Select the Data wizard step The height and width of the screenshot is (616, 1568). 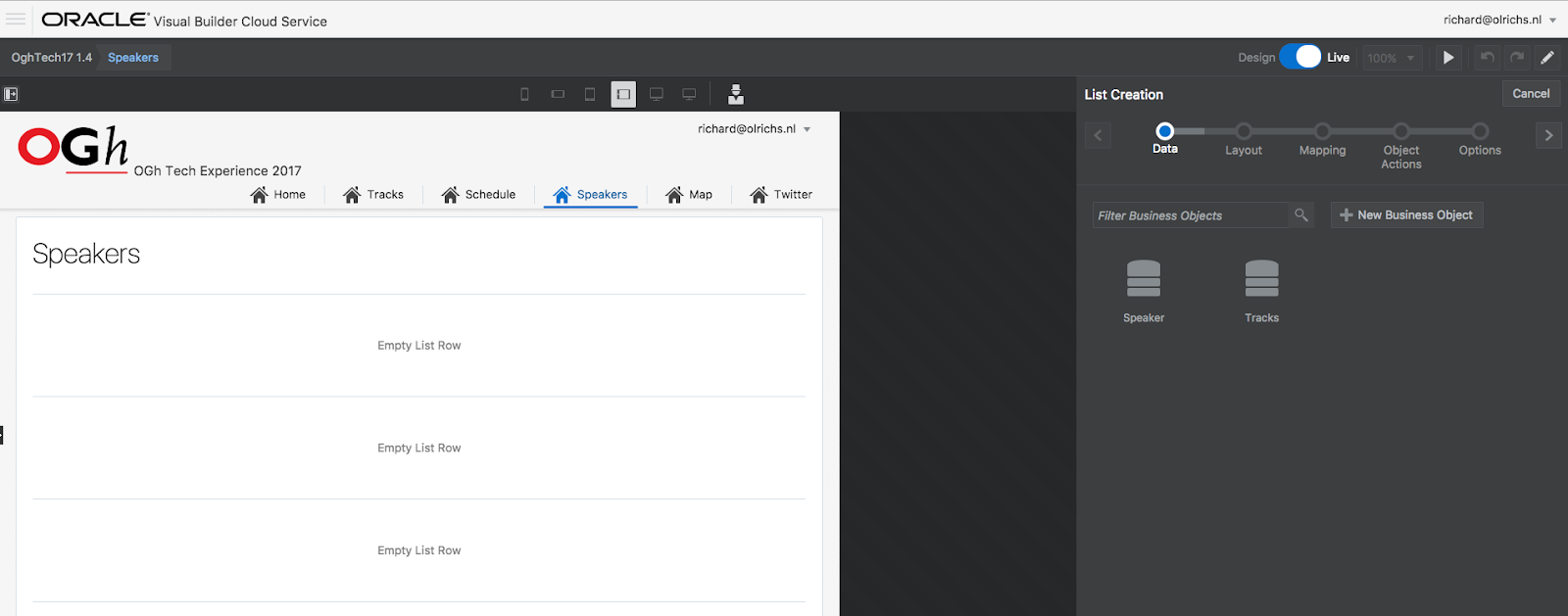pos(1164,138)
